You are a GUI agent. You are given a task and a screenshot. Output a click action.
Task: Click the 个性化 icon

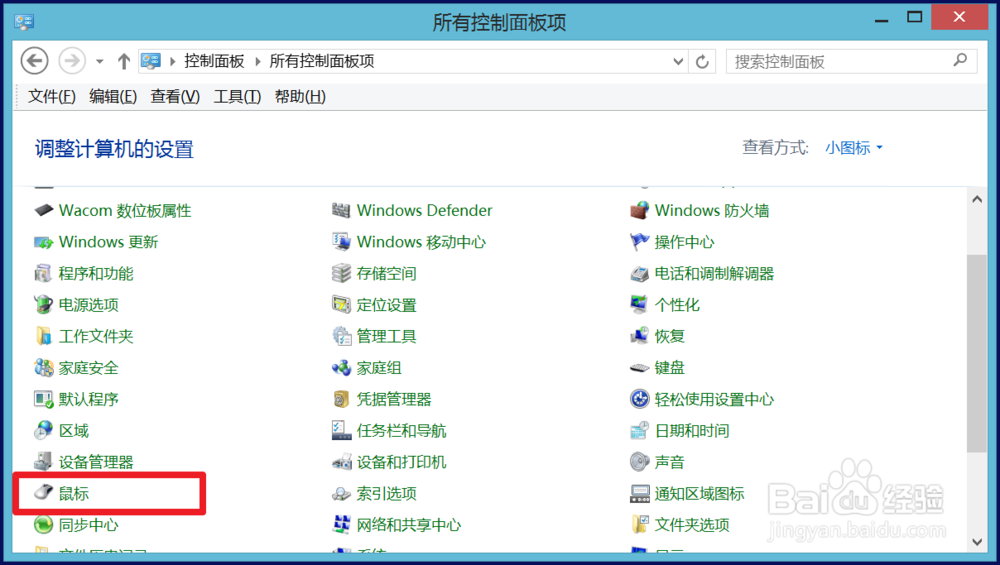tap(639, 305)
